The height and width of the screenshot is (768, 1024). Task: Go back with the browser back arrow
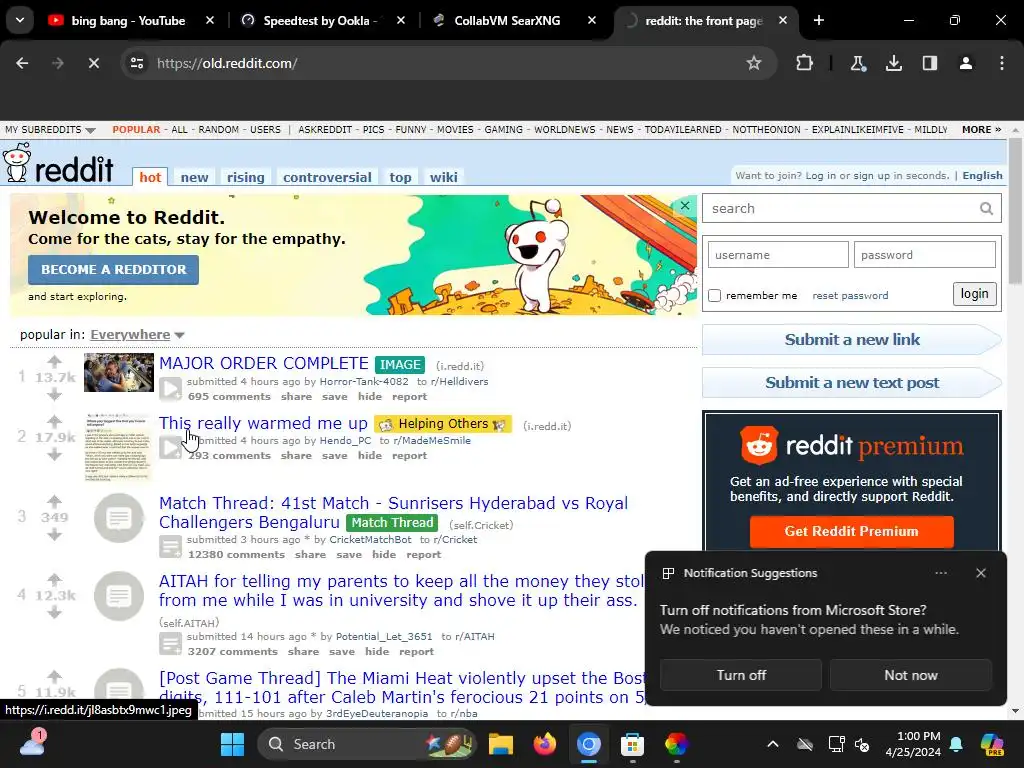[22, 63]
